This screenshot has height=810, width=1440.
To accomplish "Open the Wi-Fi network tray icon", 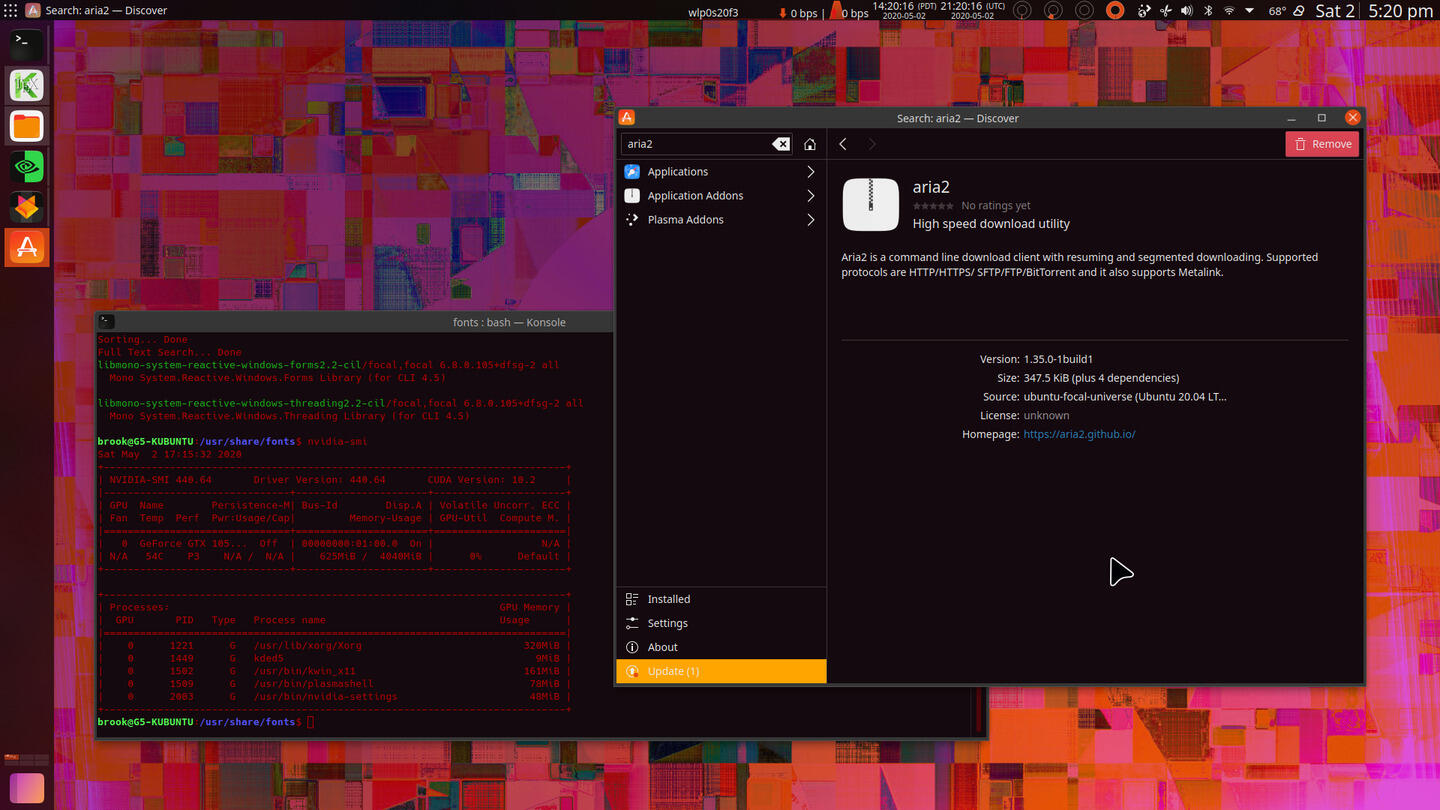I will pyautogui.click(x=1228, y=11).
